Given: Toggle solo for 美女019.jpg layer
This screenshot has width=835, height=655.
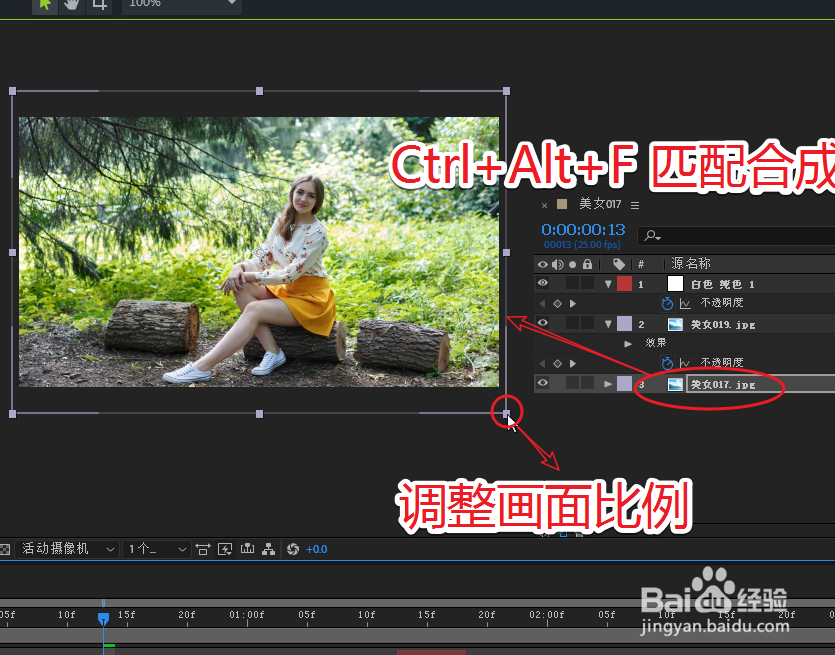Looking at the screenshot, I should (x=572, y=323).
